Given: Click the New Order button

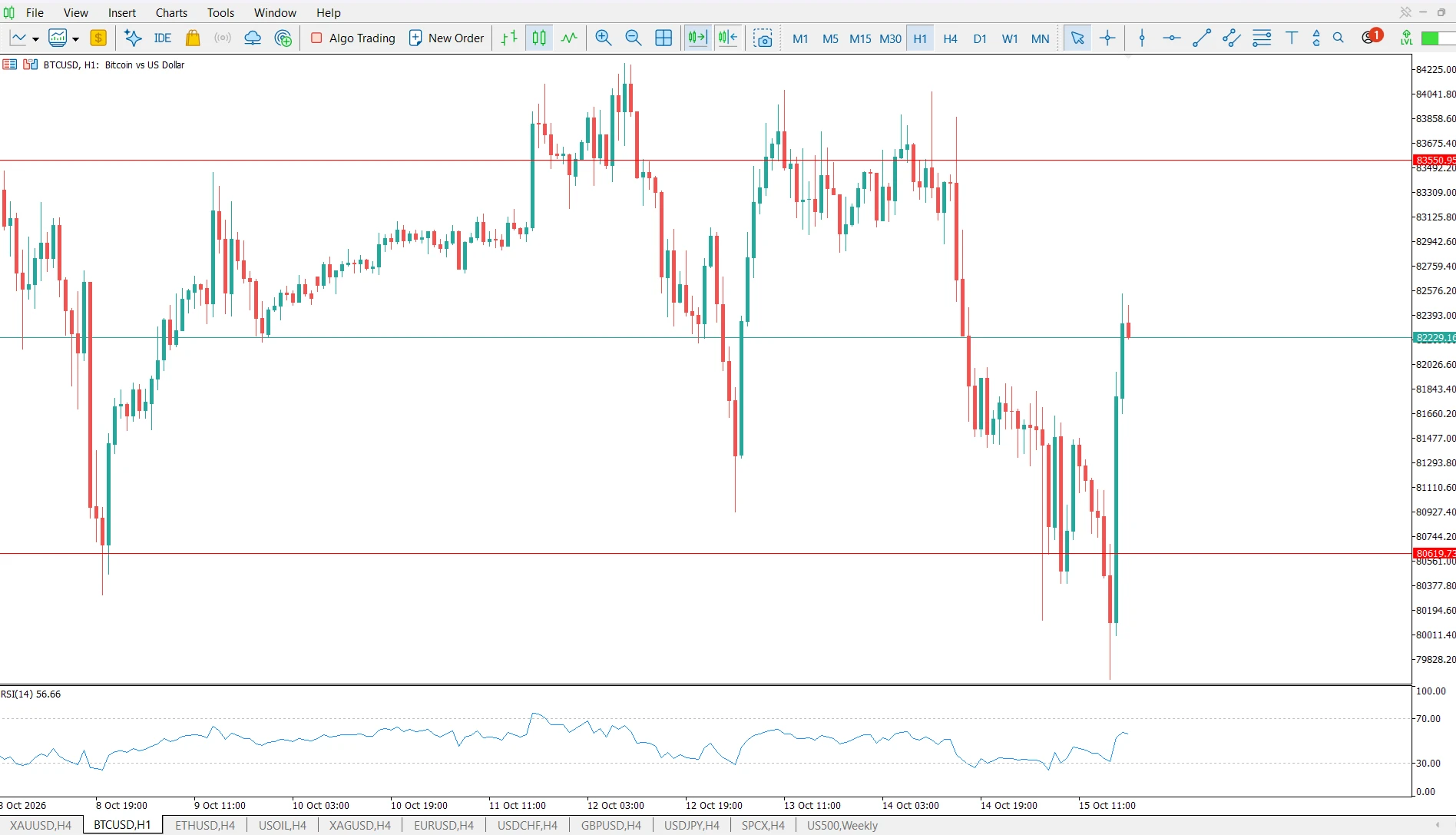Looking at the screenshot, I should pos(446,38).
